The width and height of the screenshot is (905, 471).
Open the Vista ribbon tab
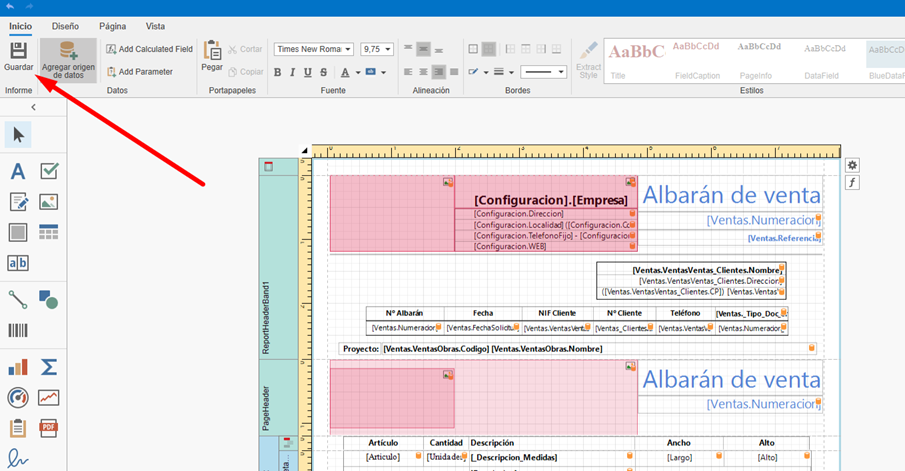click(x=155, y=26)
